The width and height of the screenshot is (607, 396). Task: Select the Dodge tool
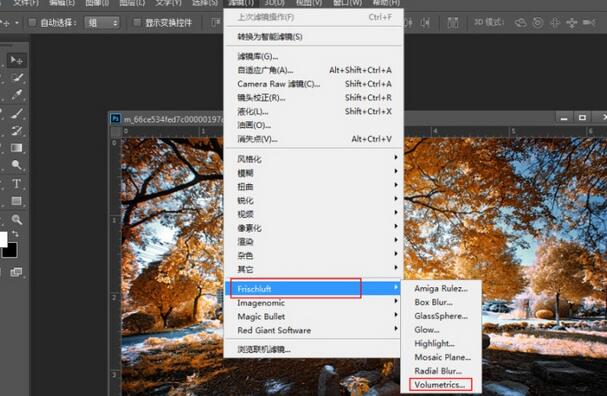coord(17,165)
